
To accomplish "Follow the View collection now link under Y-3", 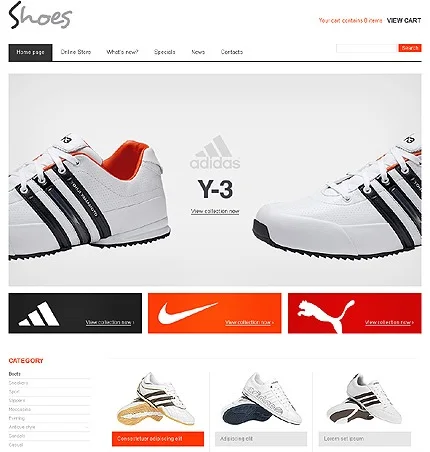I will coord(215,211).
